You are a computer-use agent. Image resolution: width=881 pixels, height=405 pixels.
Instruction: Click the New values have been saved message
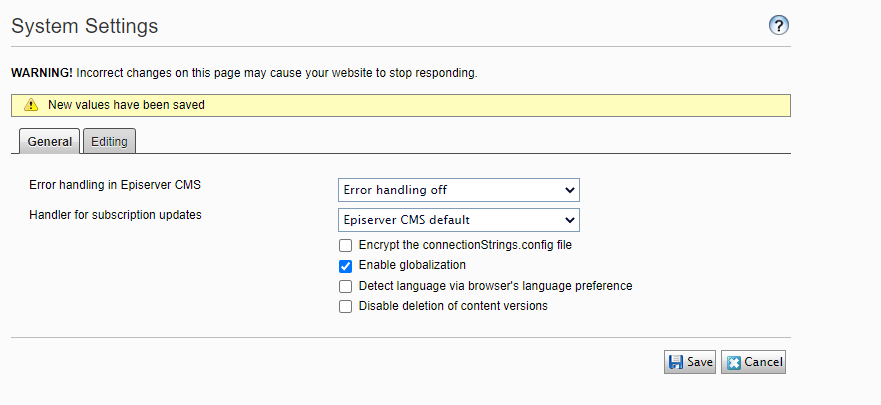tap(126, 105)
